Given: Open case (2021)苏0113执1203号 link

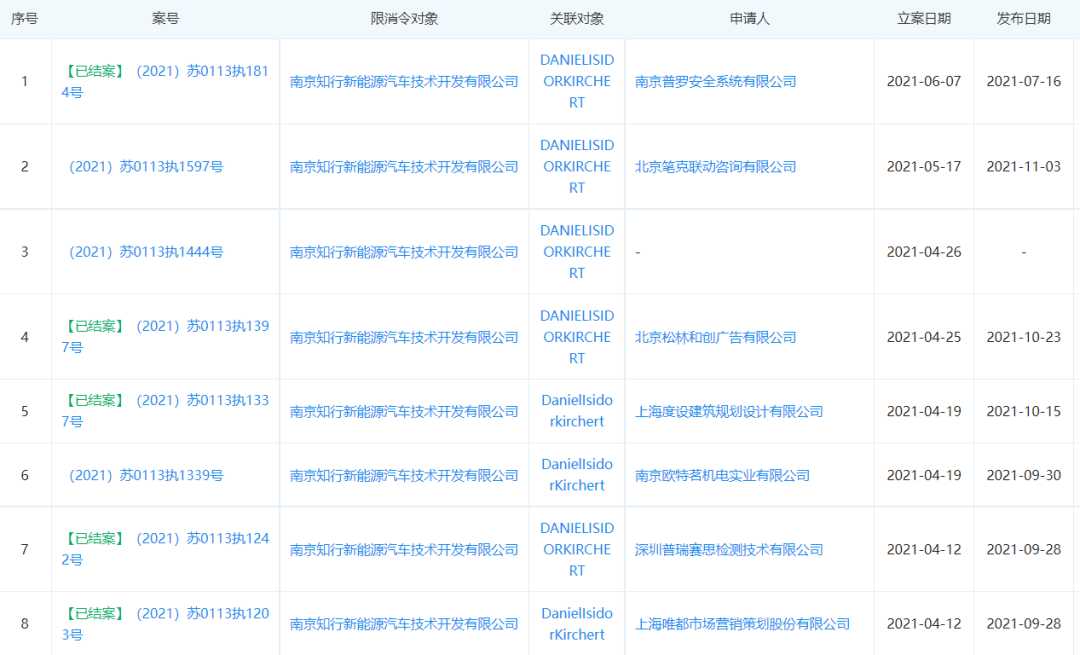Looking at the screenshot, I should click(x=165, y=624).
